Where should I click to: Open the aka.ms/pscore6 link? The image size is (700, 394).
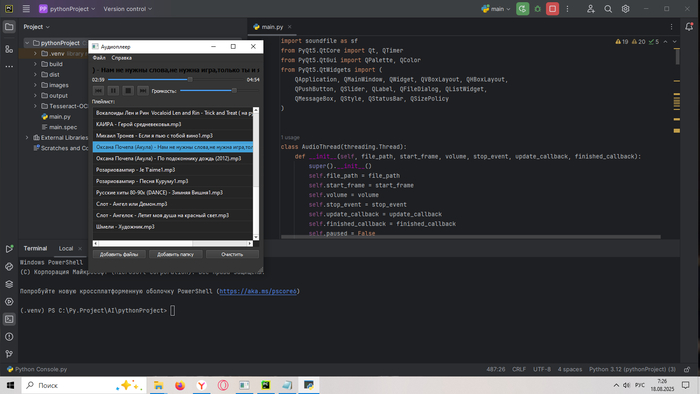[x=258, y=291]
